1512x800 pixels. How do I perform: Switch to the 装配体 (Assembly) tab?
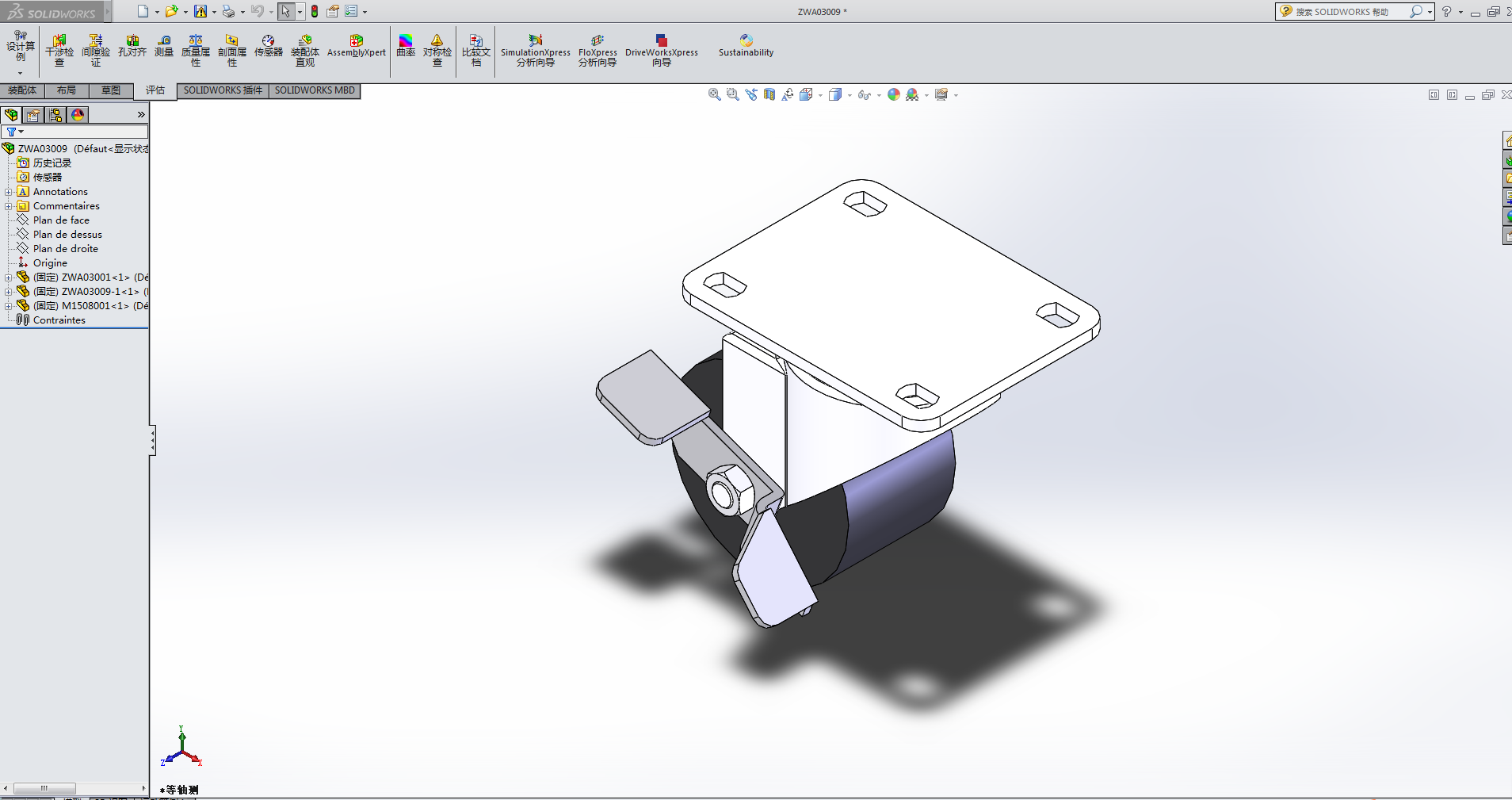tap(22, 90)
